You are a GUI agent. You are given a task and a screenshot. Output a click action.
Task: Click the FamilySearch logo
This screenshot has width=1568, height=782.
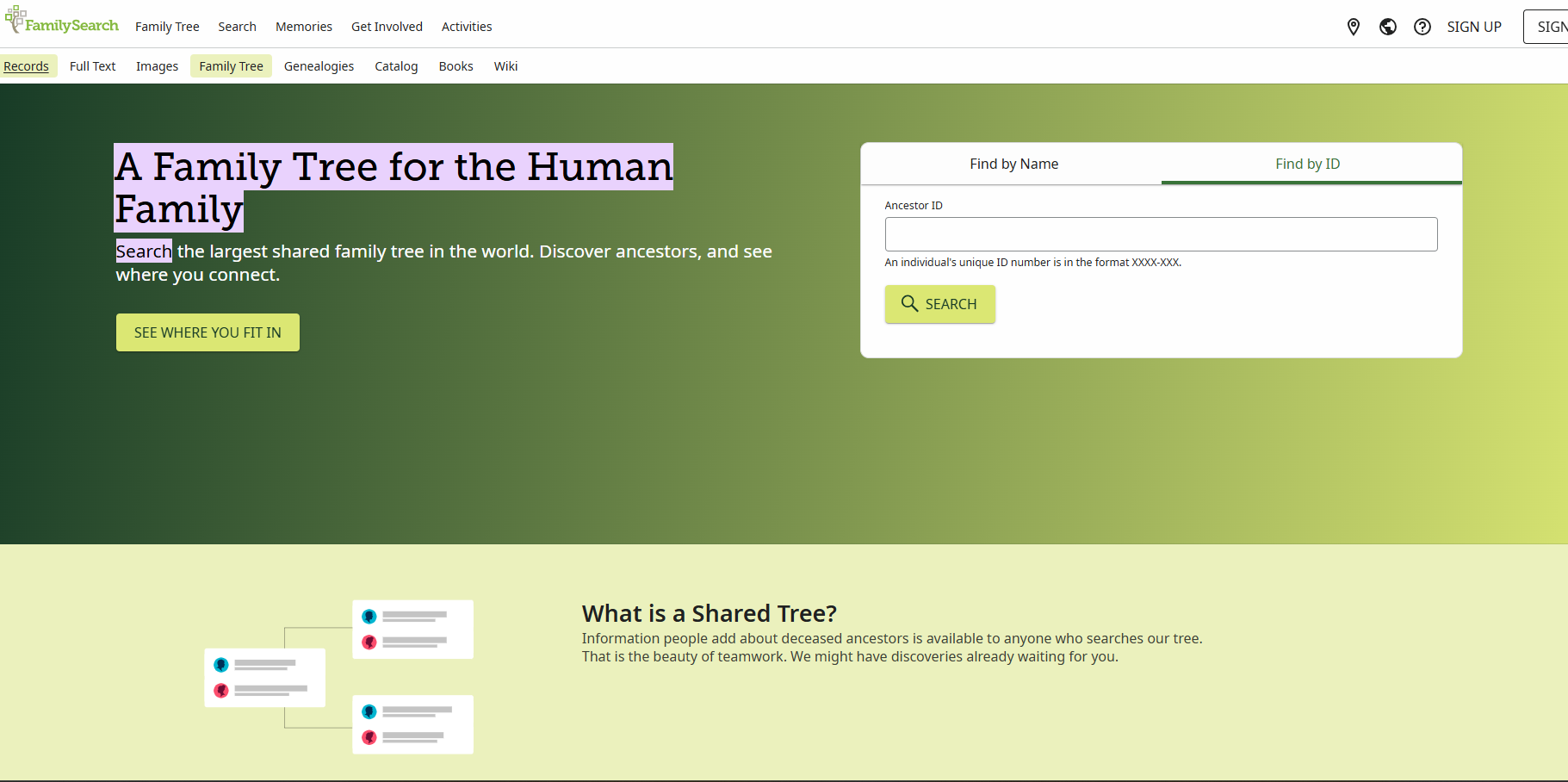[x=62, y=21]
